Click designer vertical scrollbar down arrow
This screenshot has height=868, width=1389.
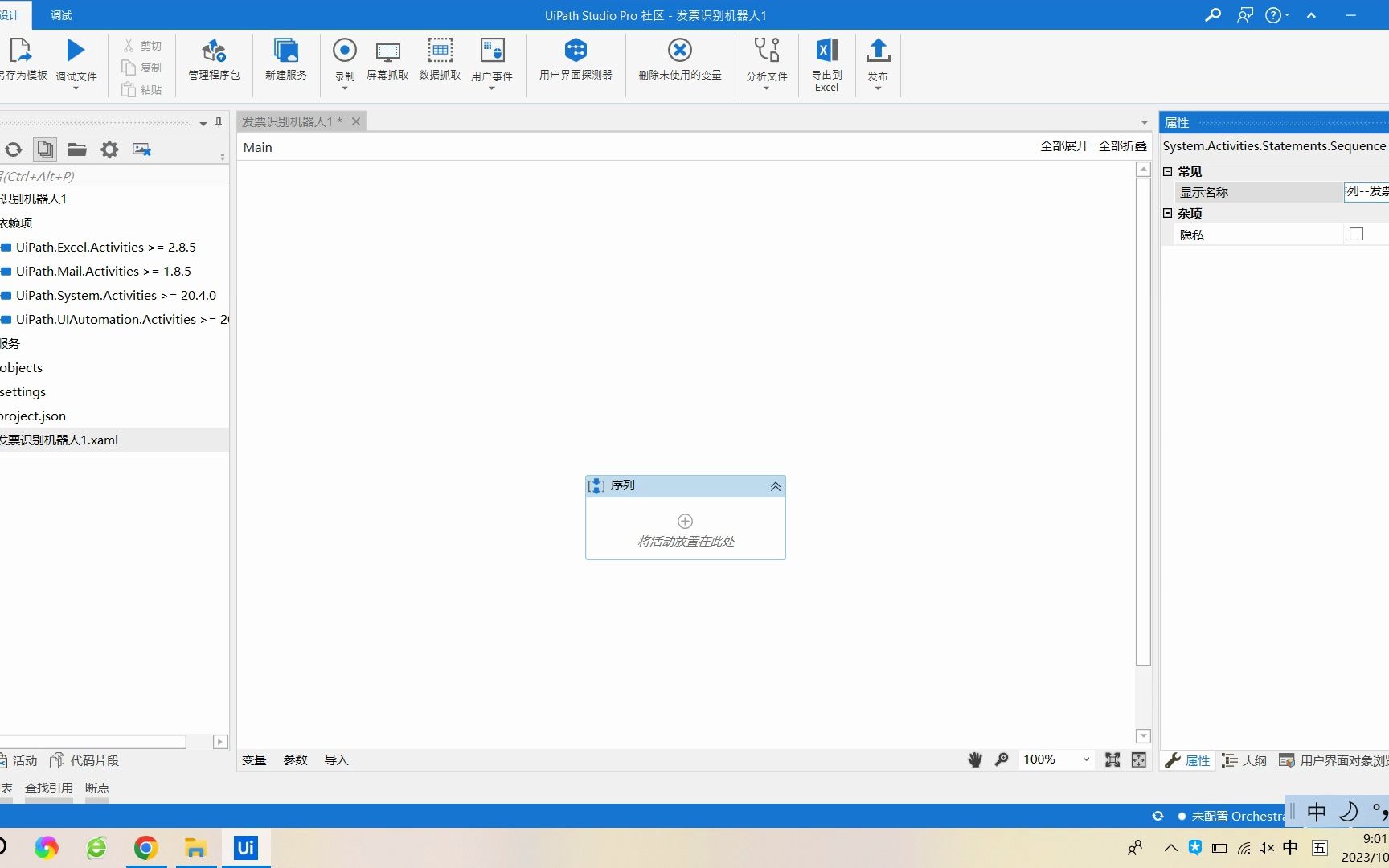click(1143, 735)
